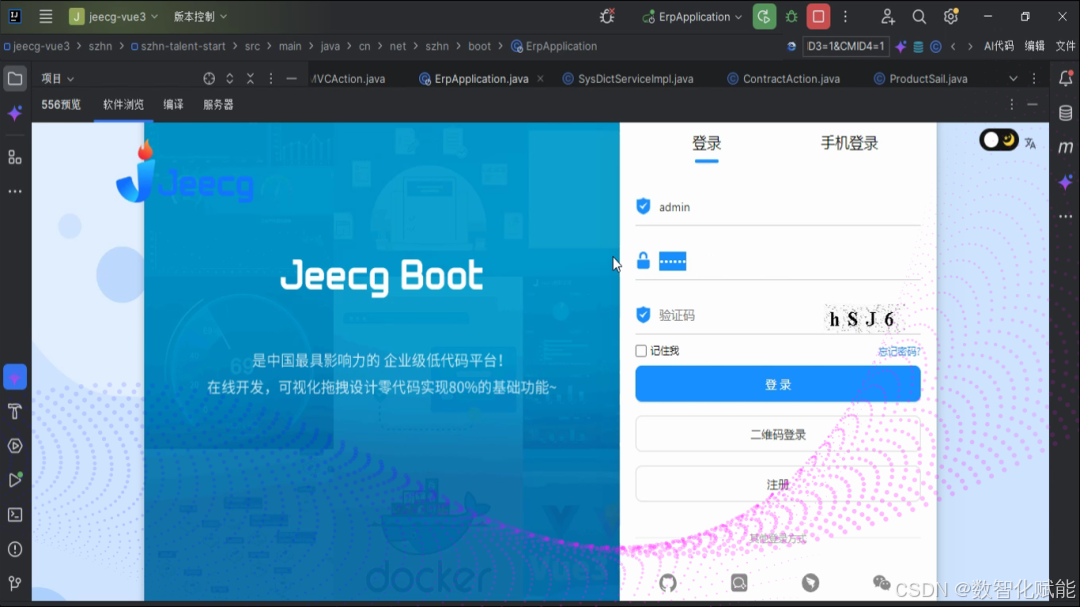Show hidden editor tabs dropdown
Viewport: 1080px width, 607px height.
tap(1013, 79)
